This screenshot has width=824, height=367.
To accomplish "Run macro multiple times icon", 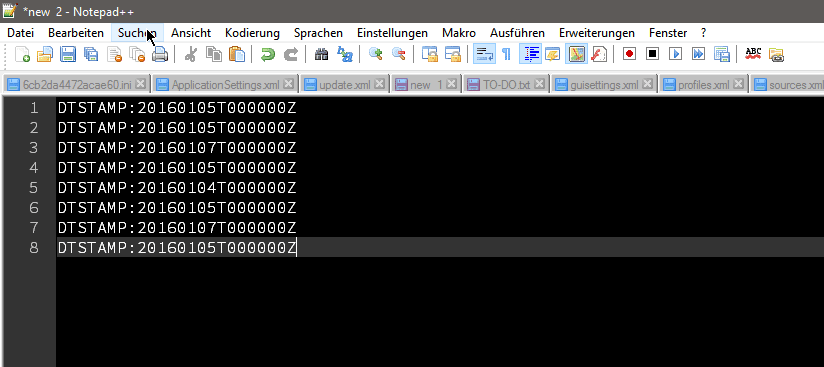I will tap(698, 54).
